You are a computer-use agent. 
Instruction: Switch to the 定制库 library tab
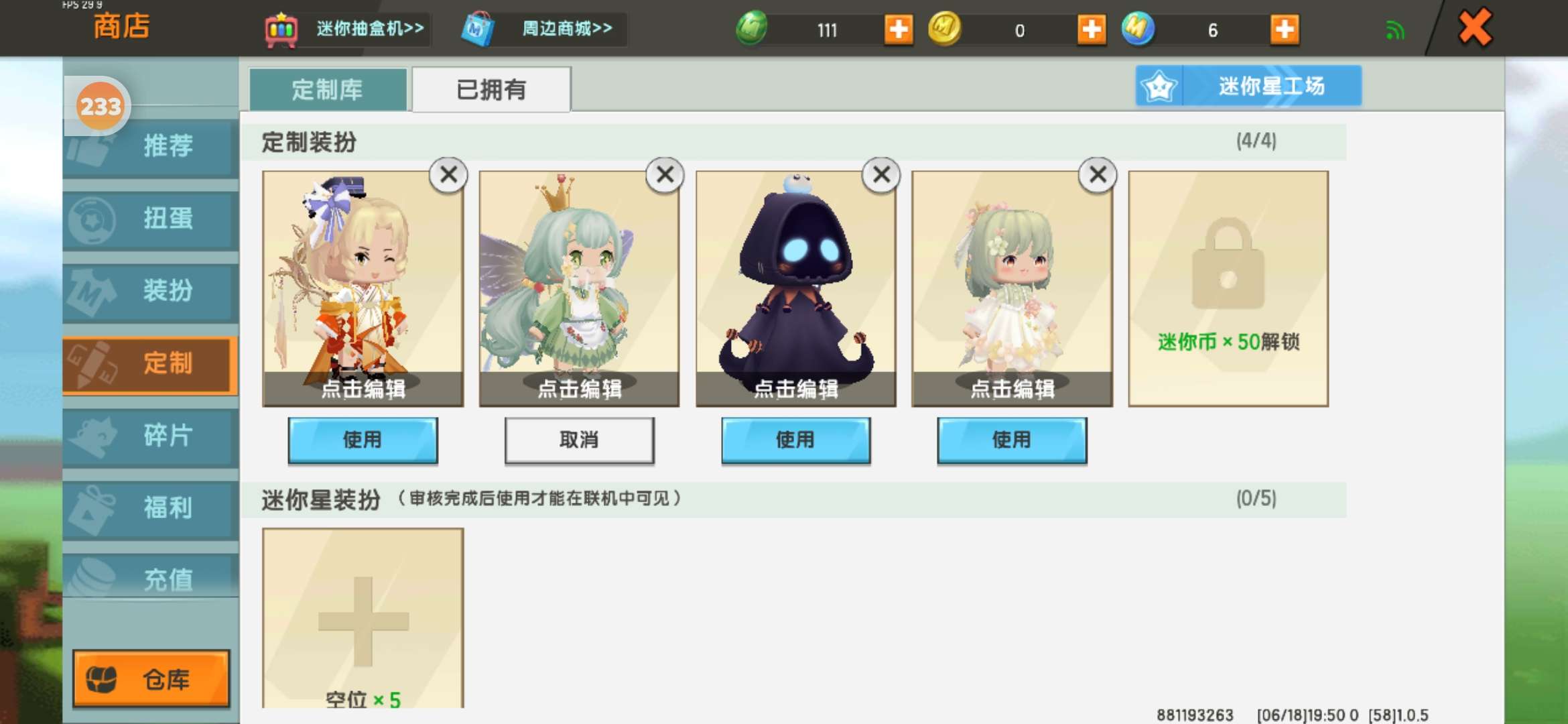pos(328,89)
